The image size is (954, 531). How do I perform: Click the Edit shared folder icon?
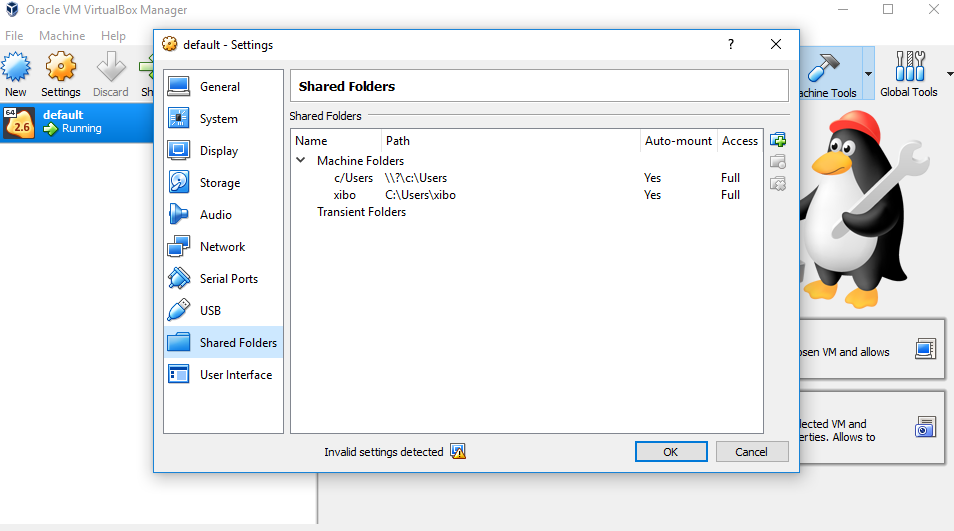click(778, 162)
